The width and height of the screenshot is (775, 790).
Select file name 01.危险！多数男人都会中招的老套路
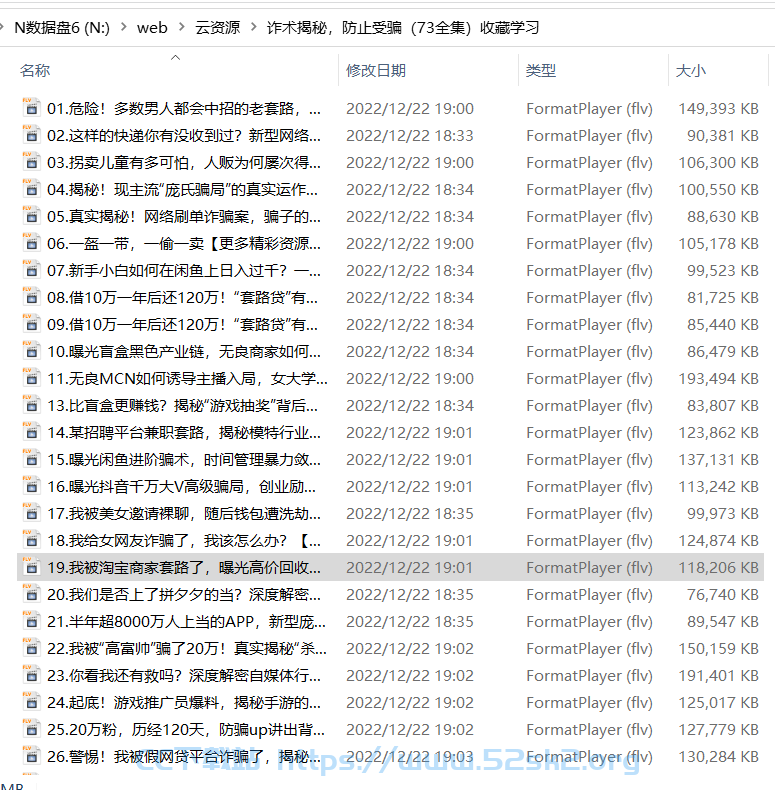(183, 108)
